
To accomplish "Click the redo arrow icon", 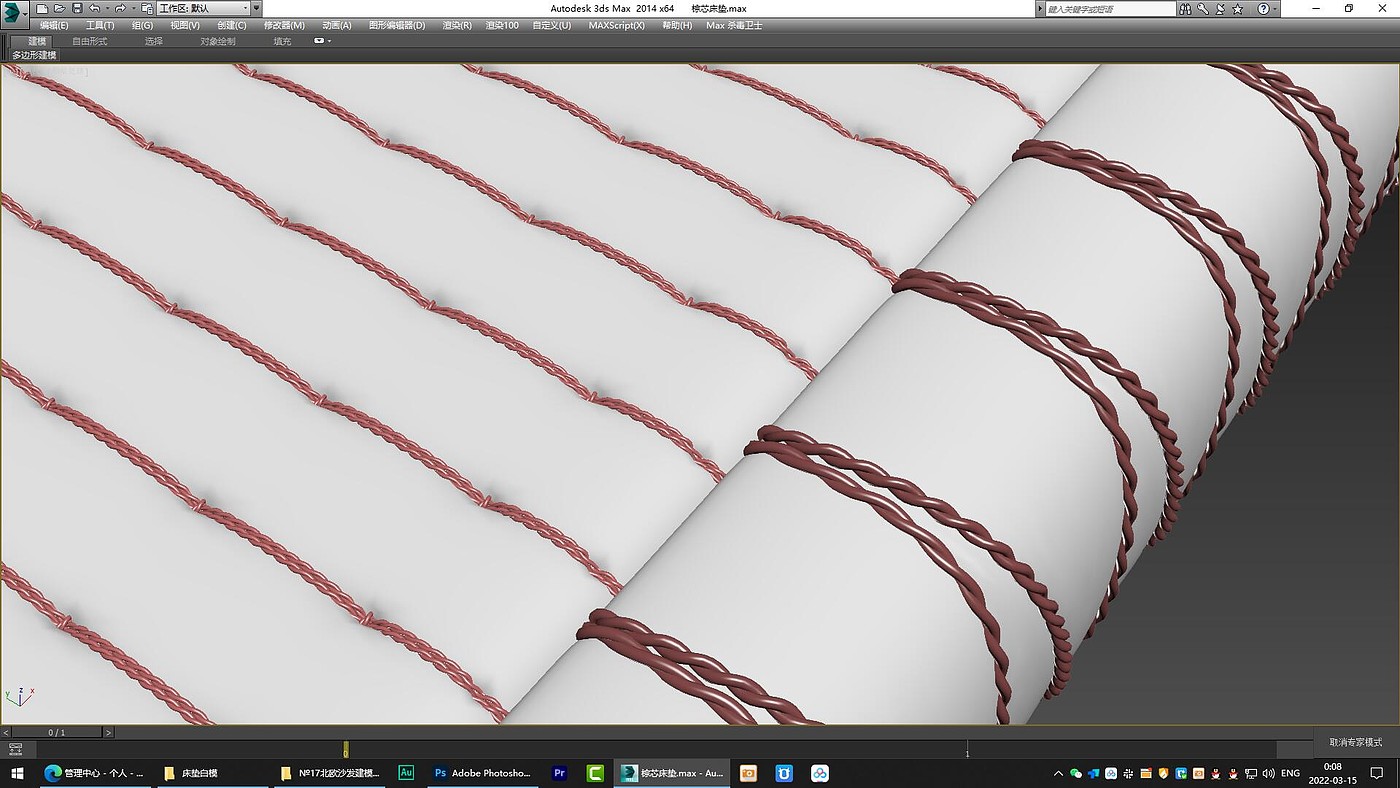I will [120, 8].
